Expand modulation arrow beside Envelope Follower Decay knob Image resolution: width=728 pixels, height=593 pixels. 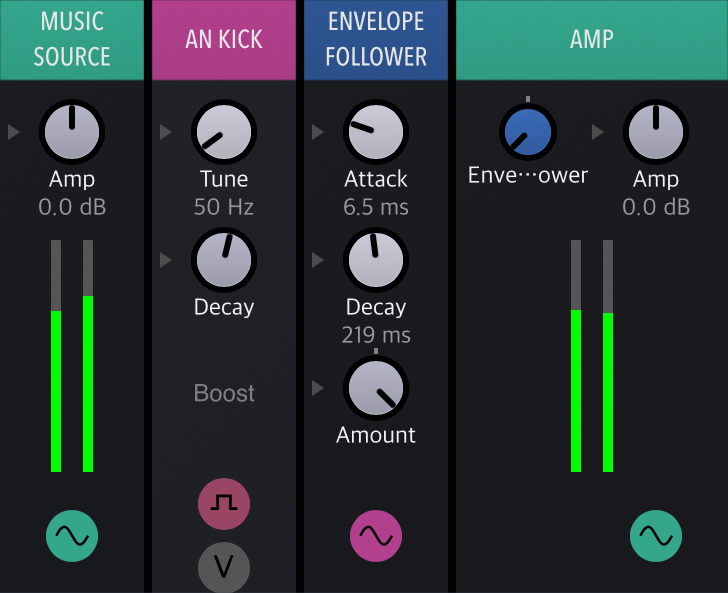[318, 260]
